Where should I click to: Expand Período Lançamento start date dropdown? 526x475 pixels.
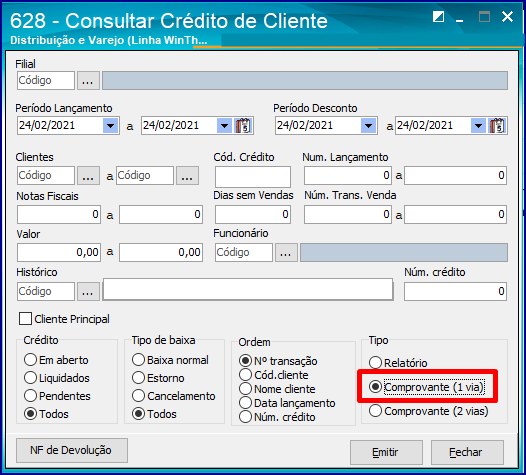(x=110, y=126)
